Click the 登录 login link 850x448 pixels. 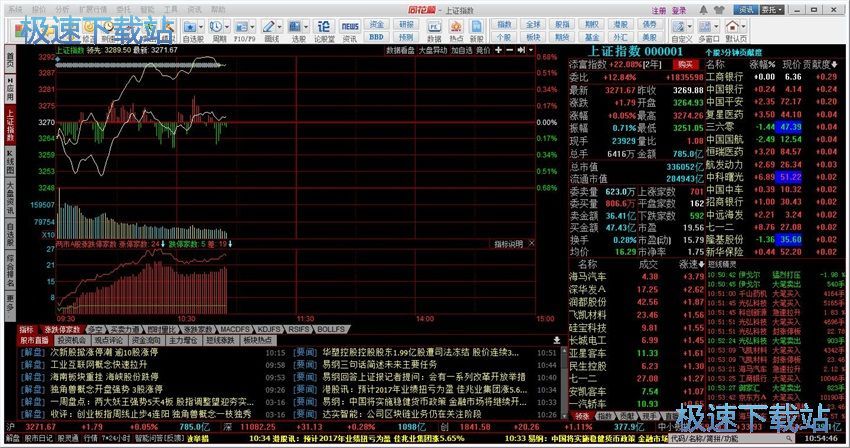click(x=679, y=10)
